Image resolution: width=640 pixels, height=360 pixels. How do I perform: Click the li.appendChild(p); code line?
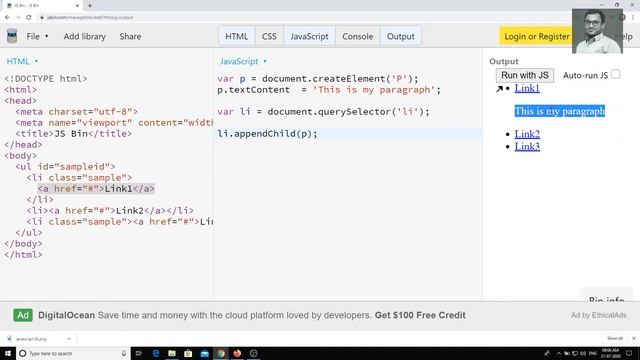[x=267, y=134]
